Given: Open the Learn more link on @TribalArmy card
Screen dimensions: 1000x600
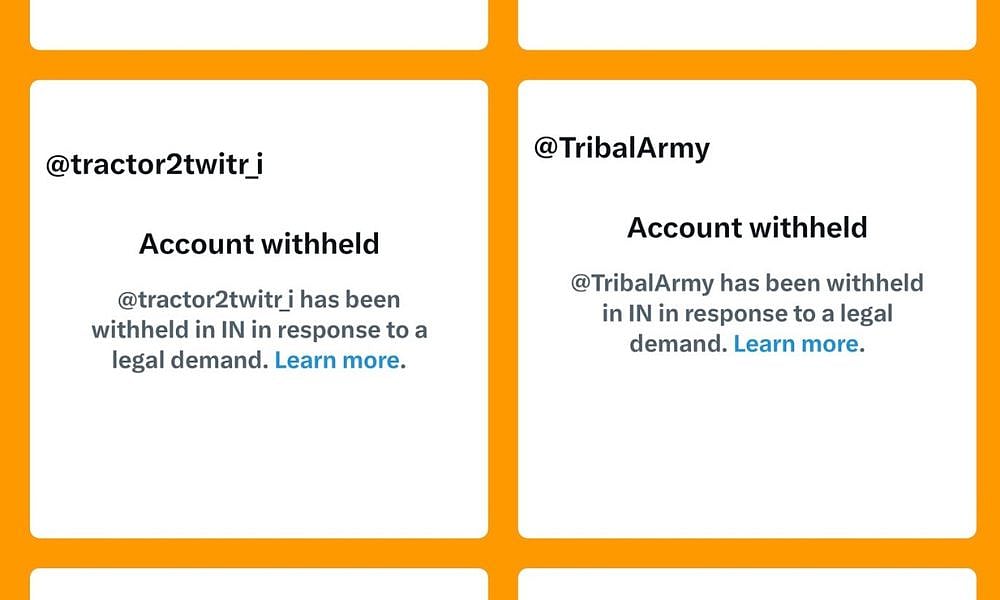Looking at the screenshot, I should (796, 343).
